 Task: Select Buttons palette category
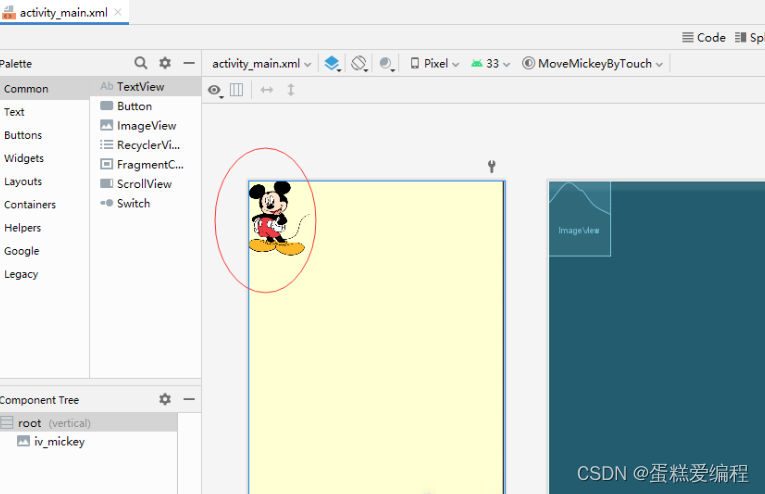[44, 135]
